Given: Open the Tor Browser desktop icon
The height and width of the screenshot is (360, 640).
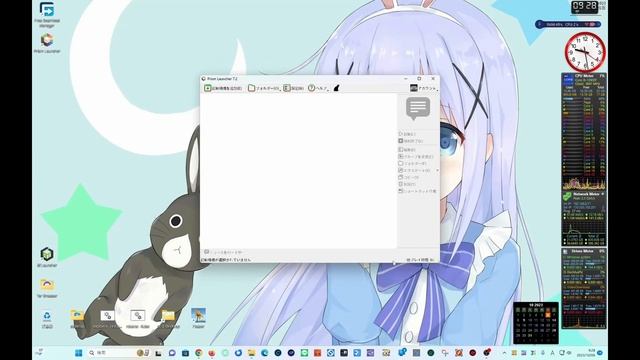Looking at the screenshot, I should point(47,288).
